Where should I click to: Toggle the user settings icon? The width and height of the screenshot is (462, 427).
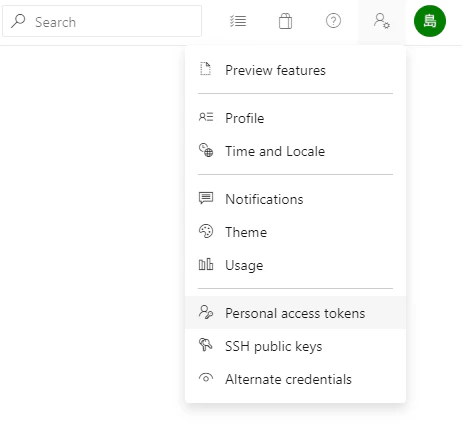pos(382,21)
